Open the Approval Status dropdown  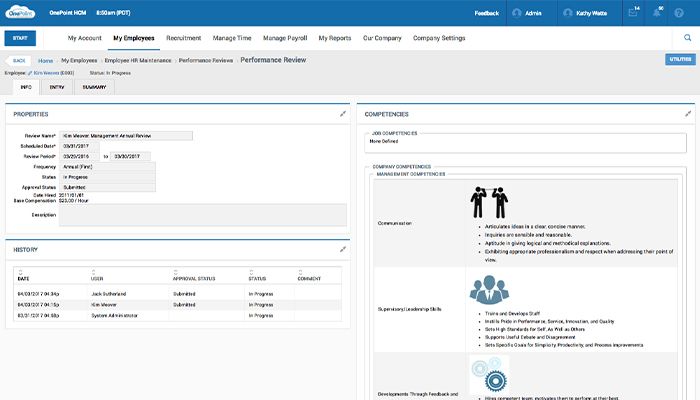point(107,187)
